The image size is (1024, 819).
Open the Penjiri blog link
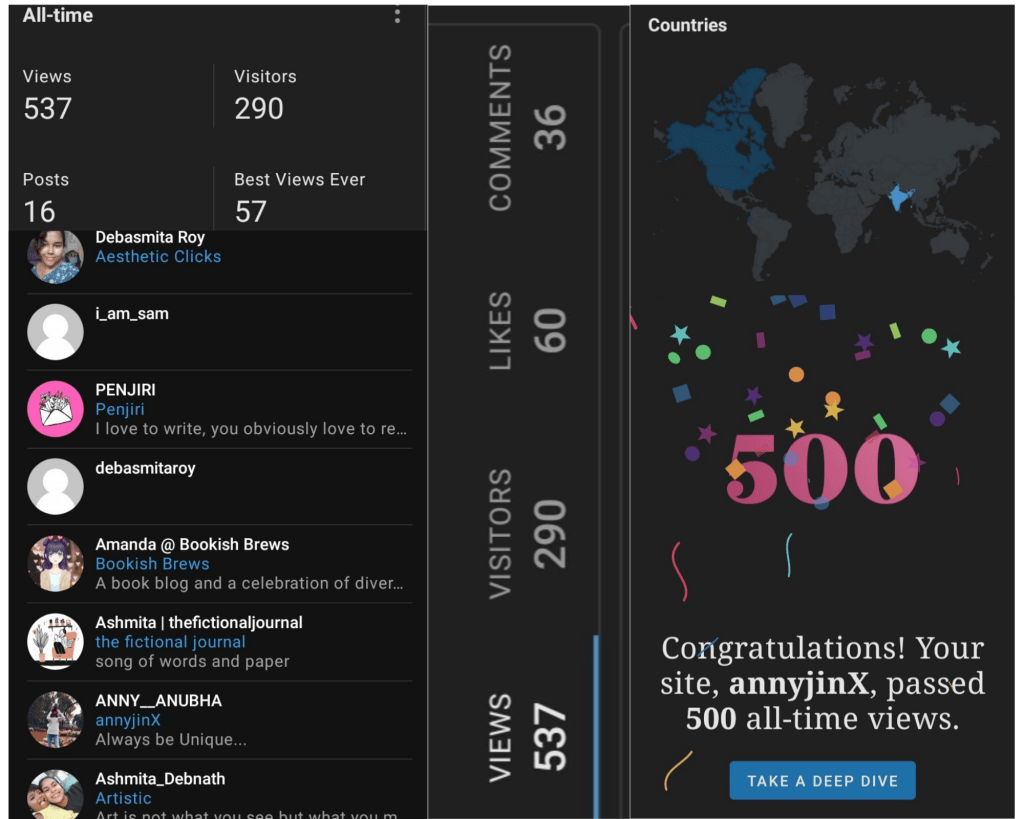(x=120, y=410)
